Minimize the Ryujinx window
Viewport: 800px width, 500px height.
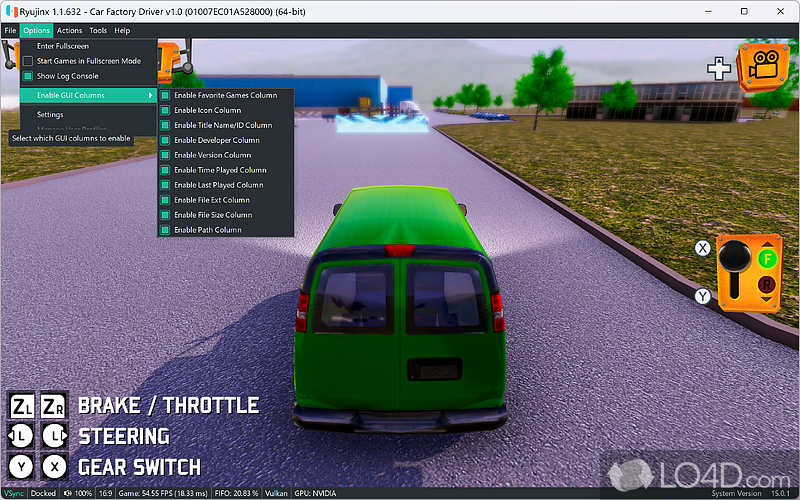[x=708, y=11]
